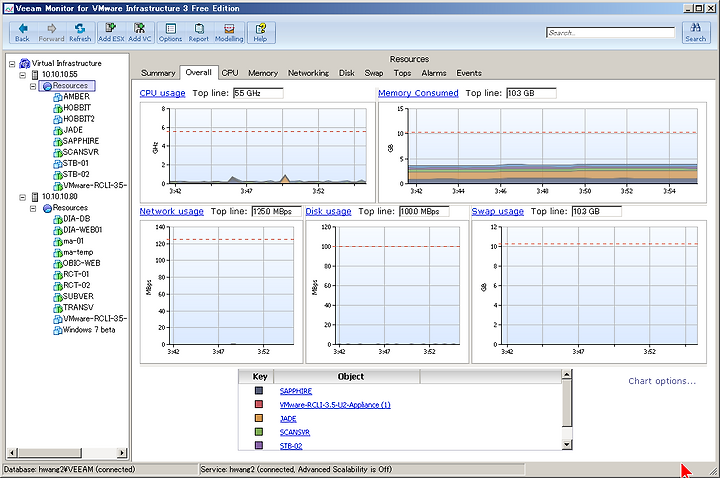The height and width of the screenshot is (478, 720).
Task: Collapse the Virtual Infrastructure tree node
Action: 12,64
